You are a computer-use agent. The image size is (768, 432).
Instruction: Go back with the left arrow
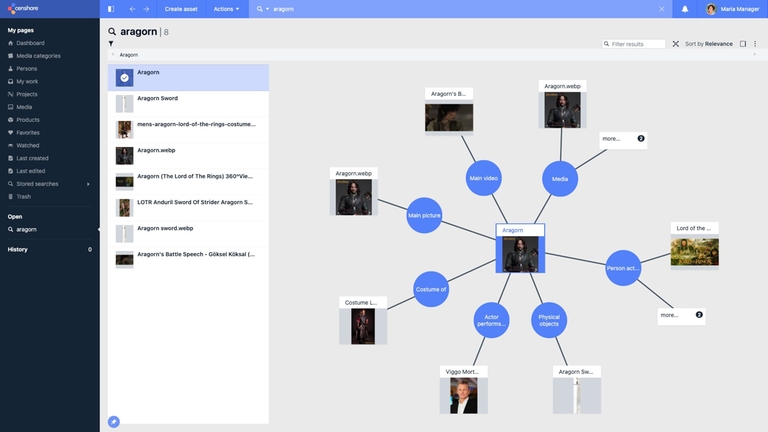132,9
